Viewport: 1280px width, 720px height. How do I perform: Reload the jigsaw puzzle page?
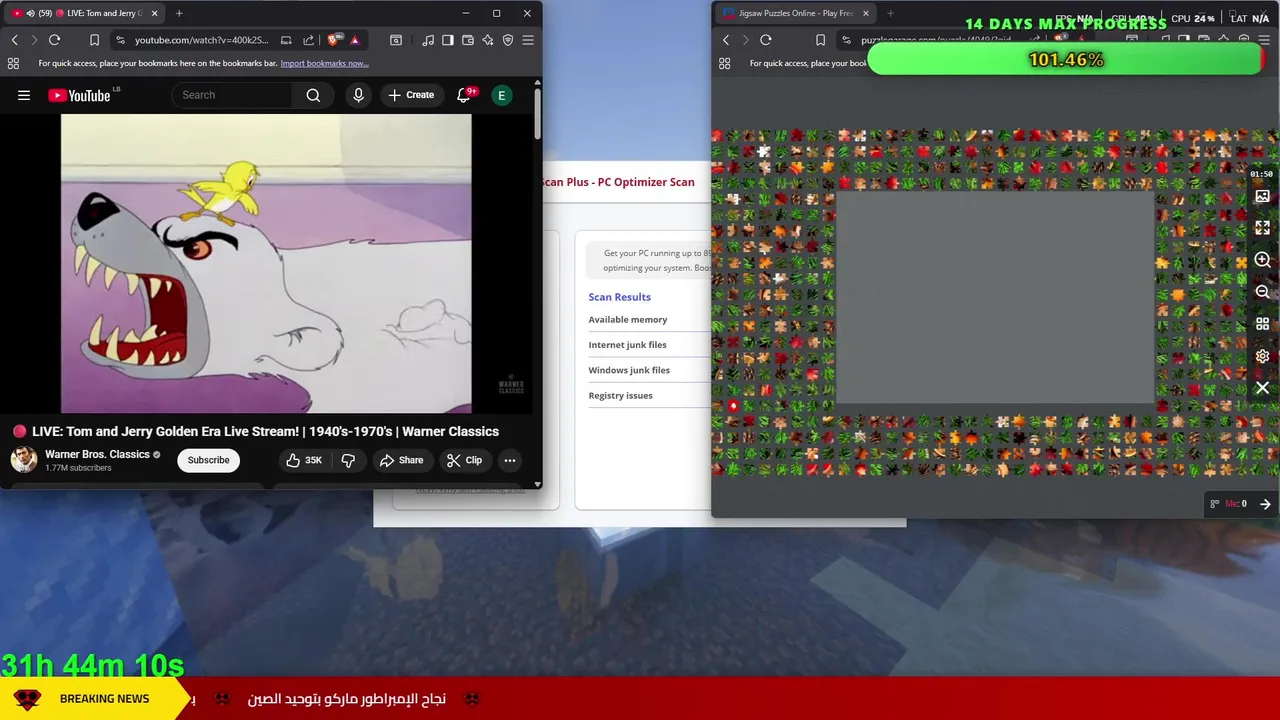766,40
